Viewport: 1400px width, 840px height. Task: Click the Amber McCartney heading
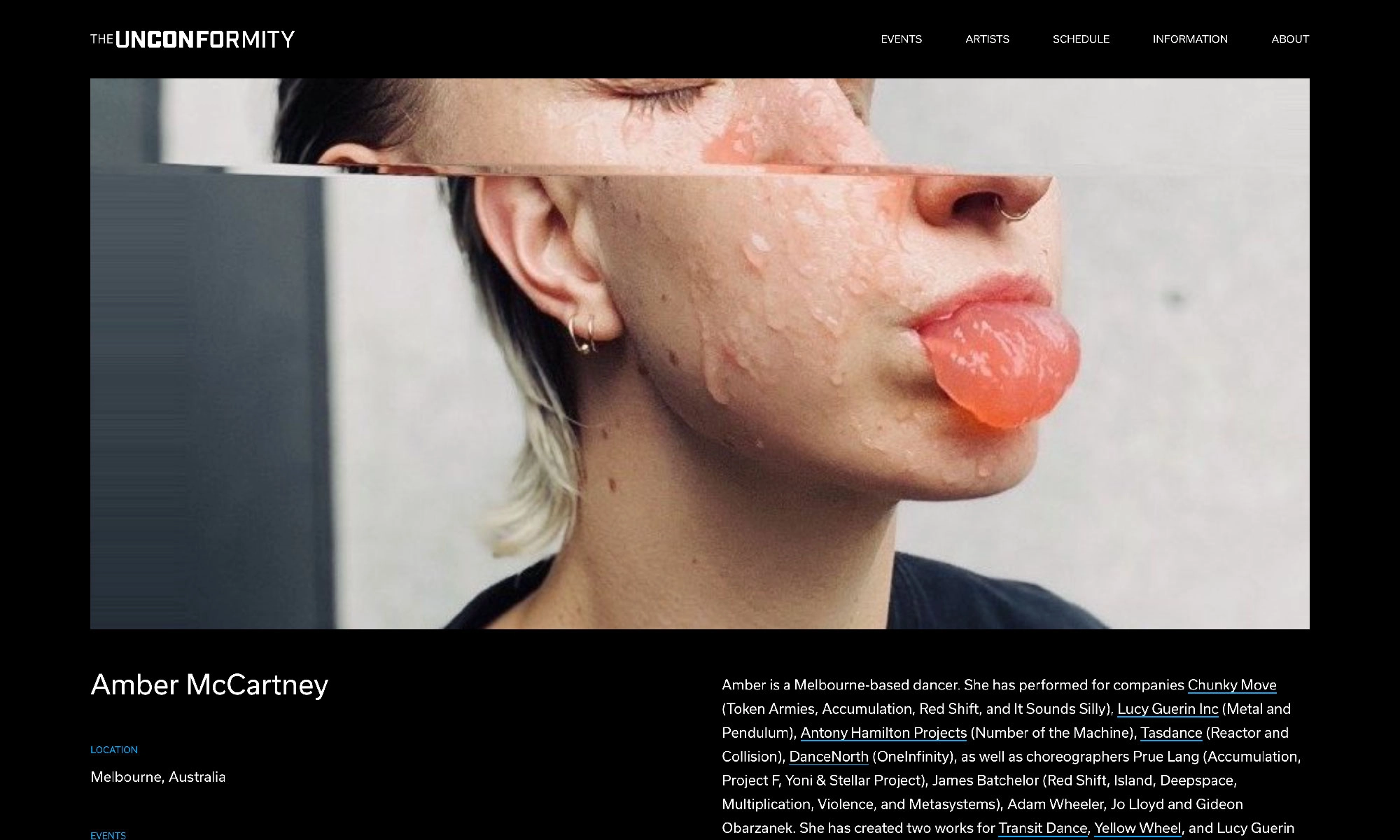pyautogui.click(x=209, y=685)
